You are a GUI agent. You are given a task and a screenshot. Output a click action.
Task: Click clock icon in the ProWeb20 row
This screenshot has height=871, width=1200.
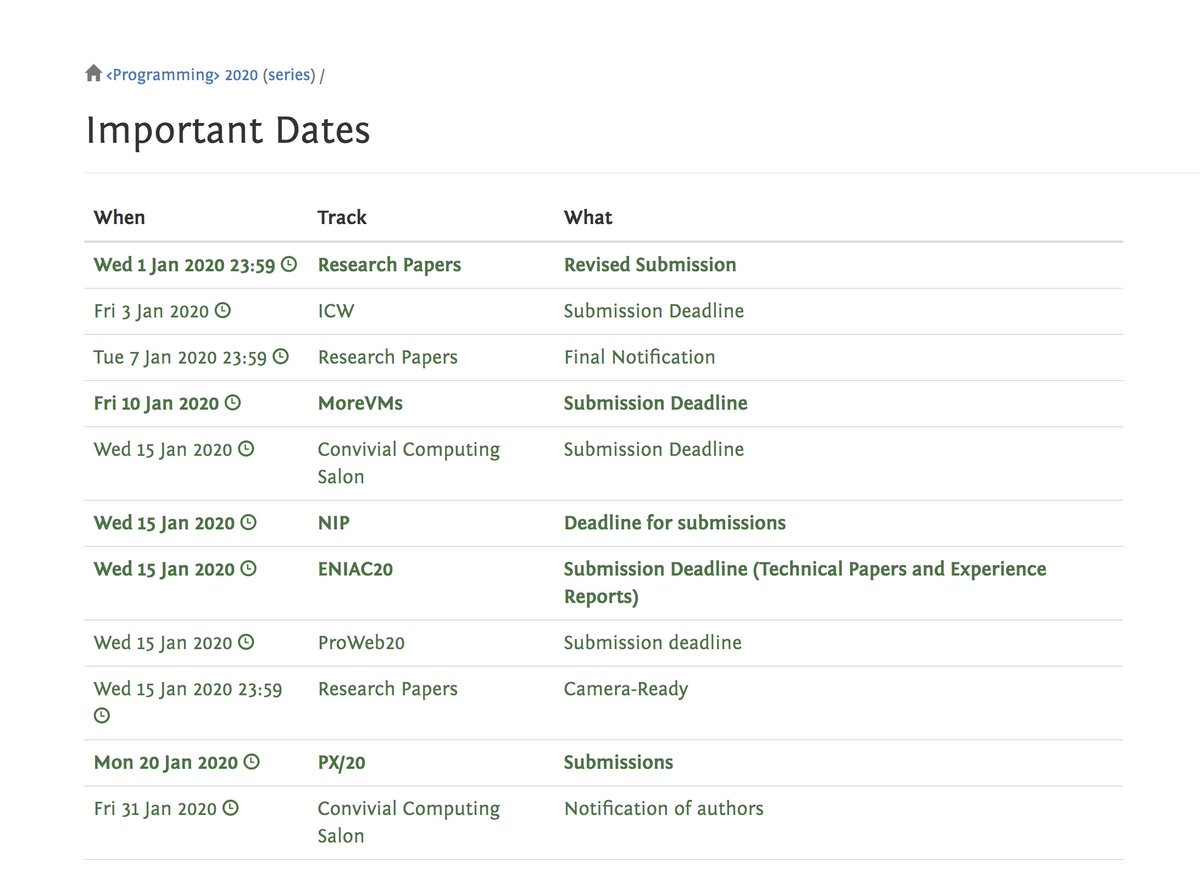tap(246, 642)
